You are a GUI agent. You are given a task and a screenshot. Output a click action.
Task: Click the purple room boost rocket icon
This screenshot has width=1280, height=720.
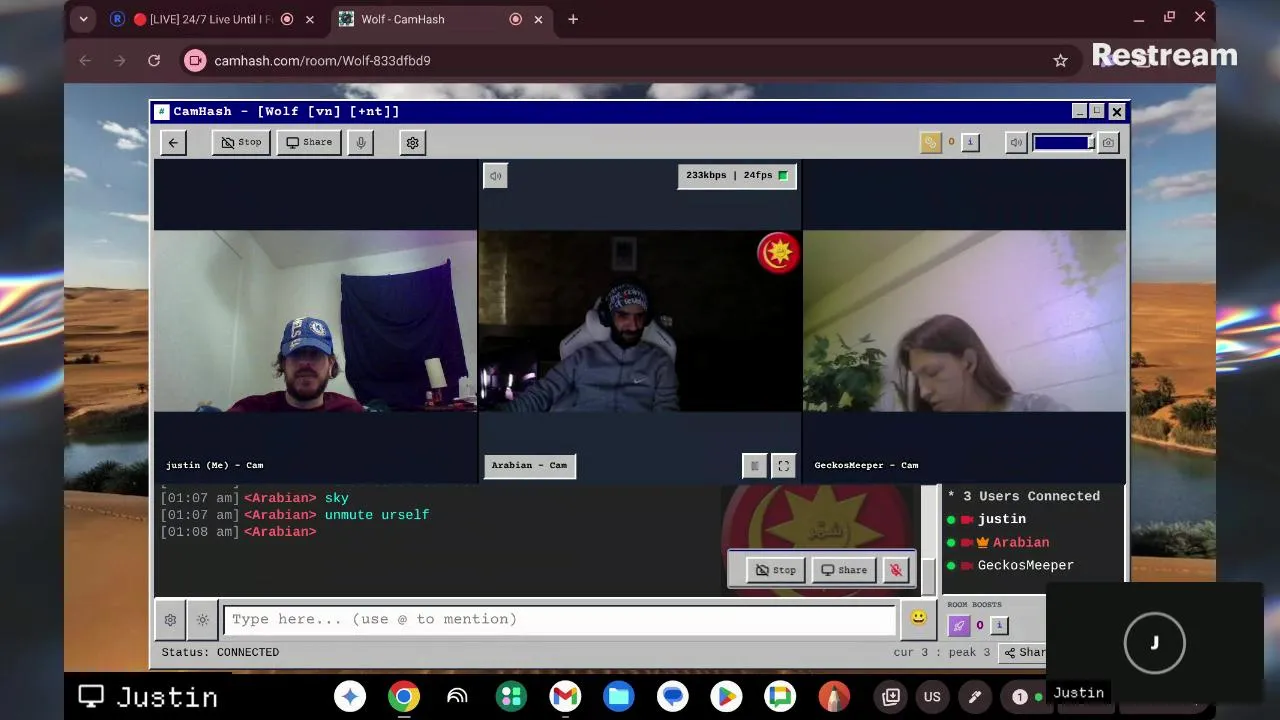[x=958, y=626]
